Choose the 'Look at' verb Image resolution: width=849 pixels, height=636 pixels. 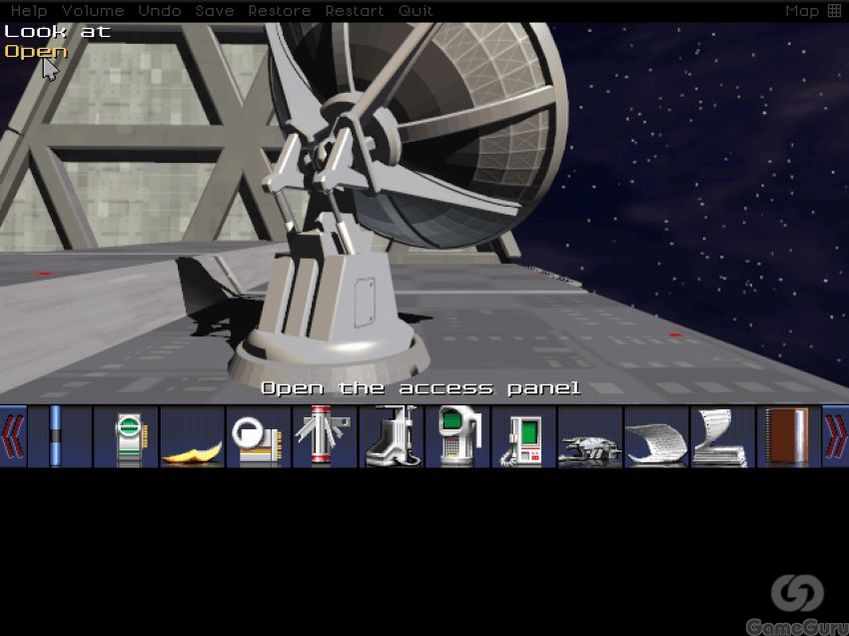57,31
